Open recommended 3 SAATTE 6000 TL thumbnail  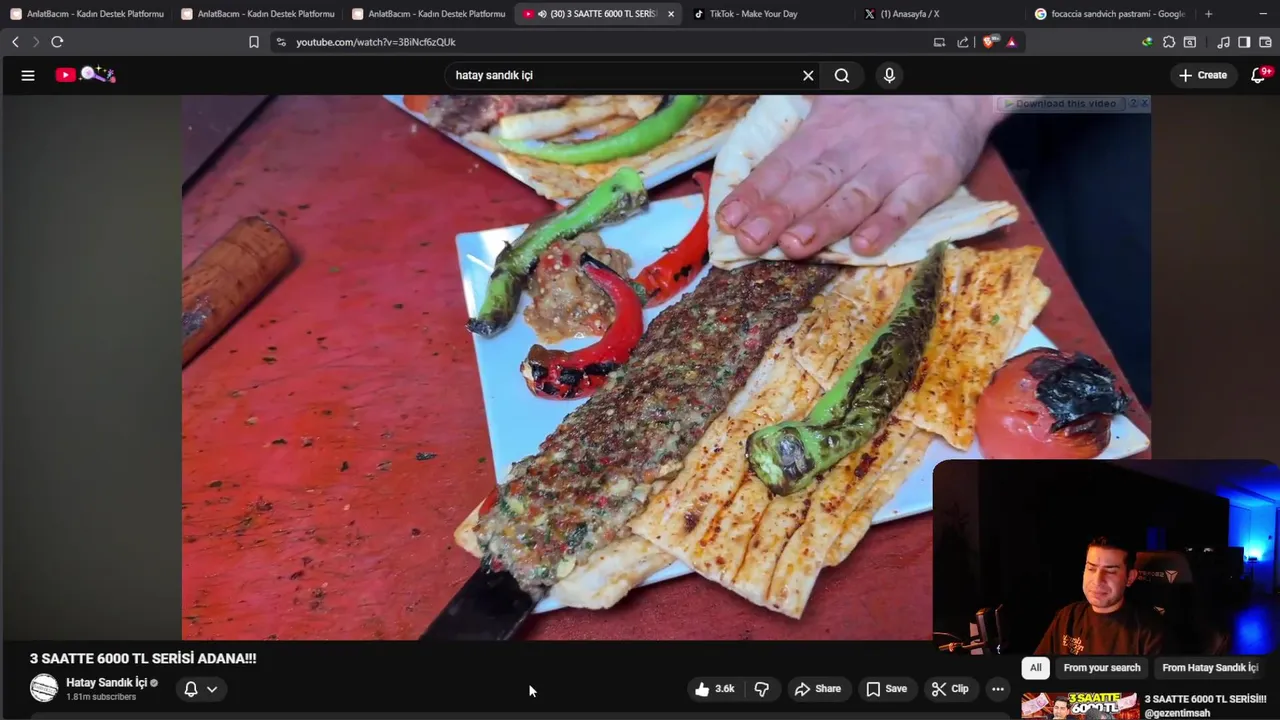tap(1080, 706)
